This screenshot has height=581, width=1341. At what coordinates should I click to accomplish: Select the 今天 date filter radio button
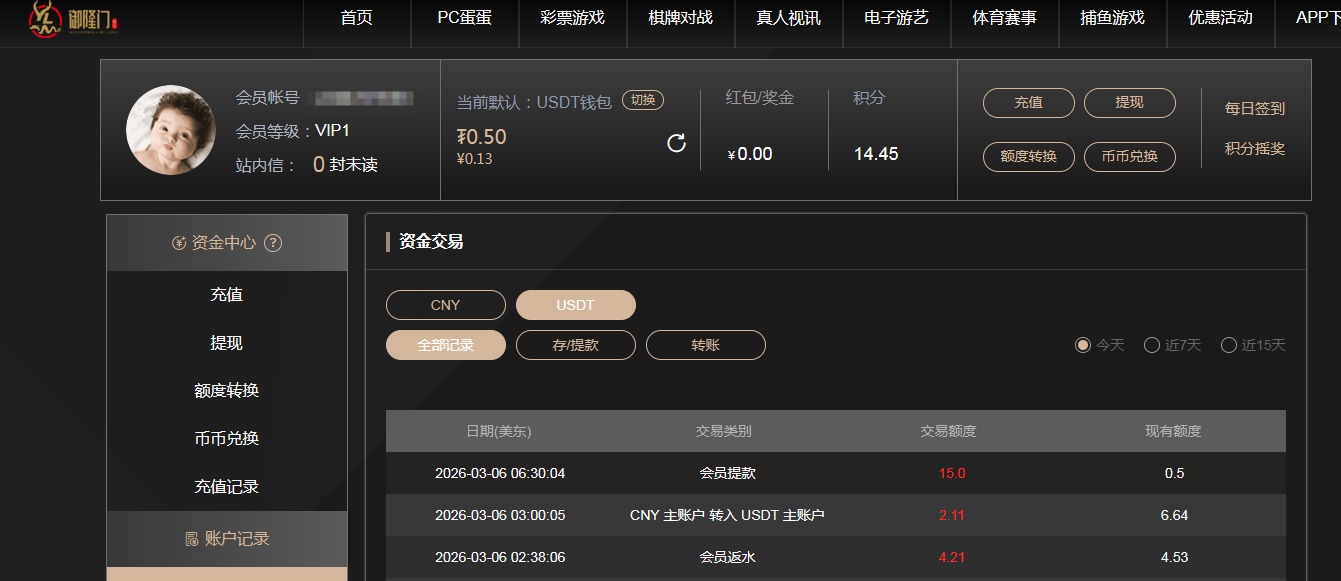coord(1081,344)
